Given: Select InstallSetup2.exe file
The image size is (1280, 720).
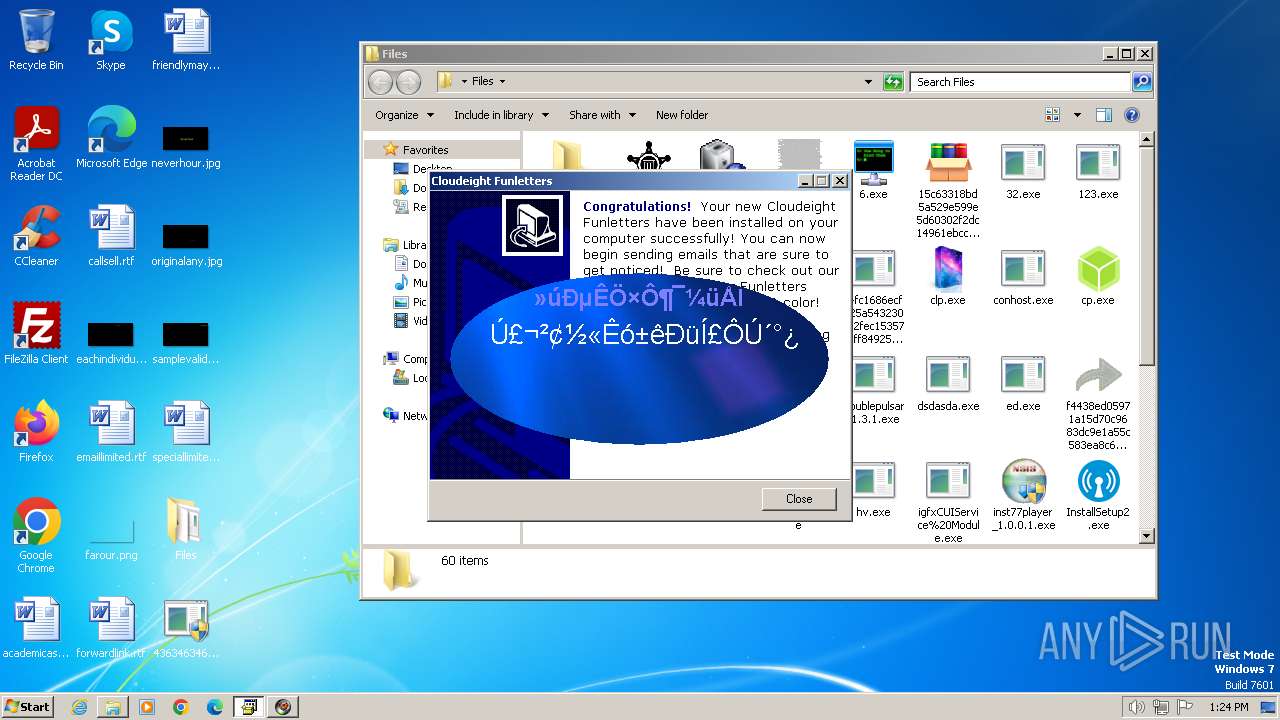Looking at the screenshot, I should [x=1098, y=494].
